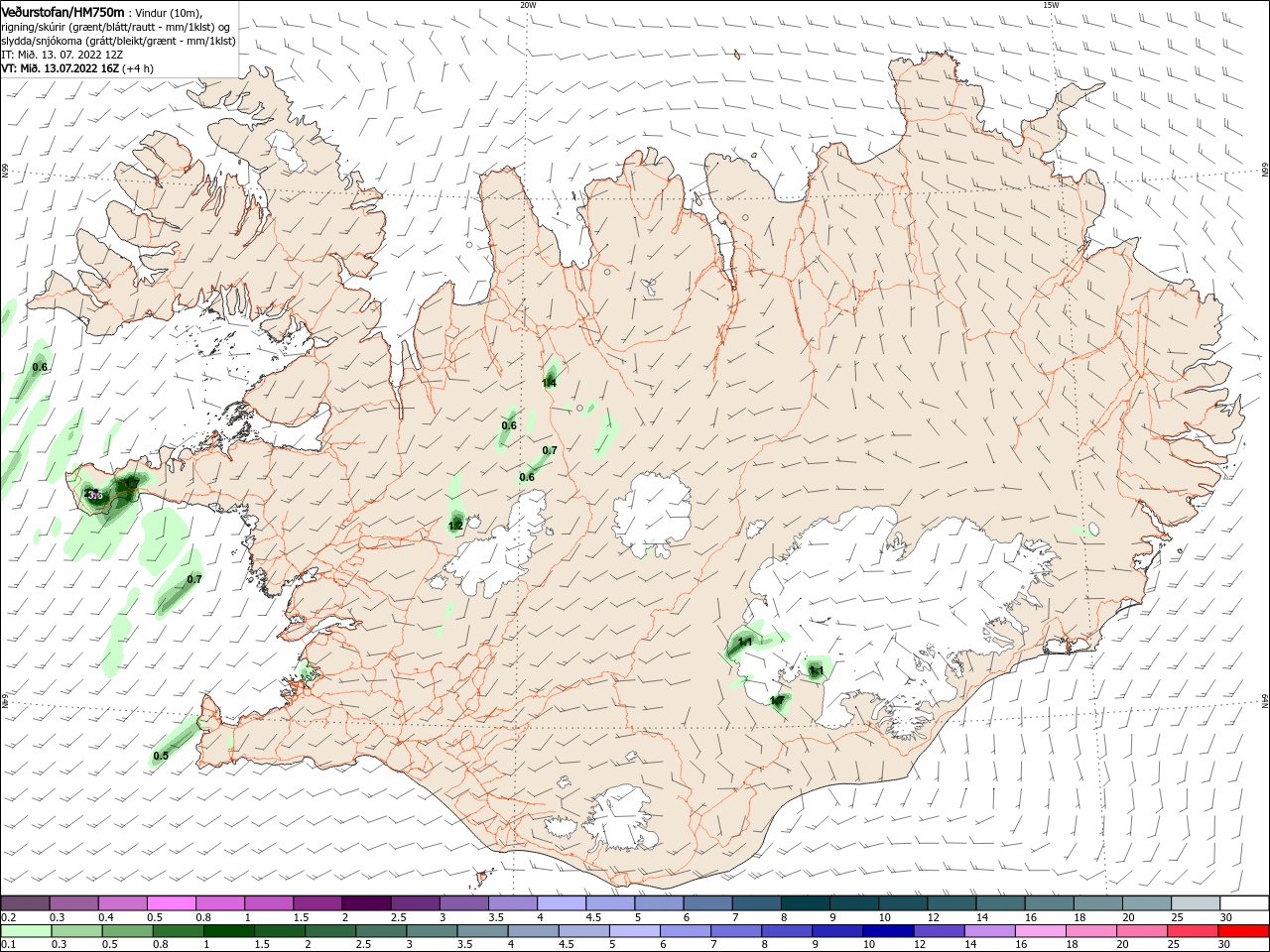Image resolution: width=1270 pixels, height=952 pixels.
Task: Click the Veðurstofan/HM750m title text
Action: click(x=63, y=11)
